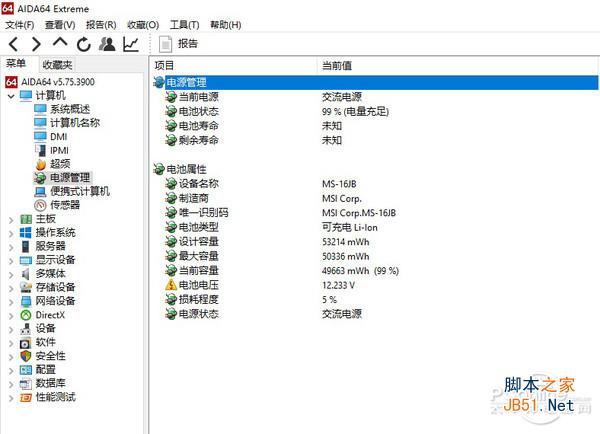Go up one level with the up arrow
The width and height of the screenshot is (600, 434).
[60, 43]
